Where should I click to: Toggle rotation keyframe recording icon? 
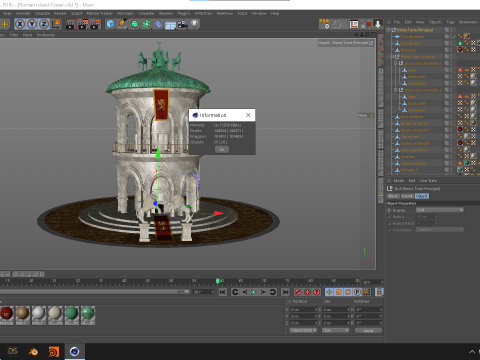pyautogui.click(x=348, y=292)
